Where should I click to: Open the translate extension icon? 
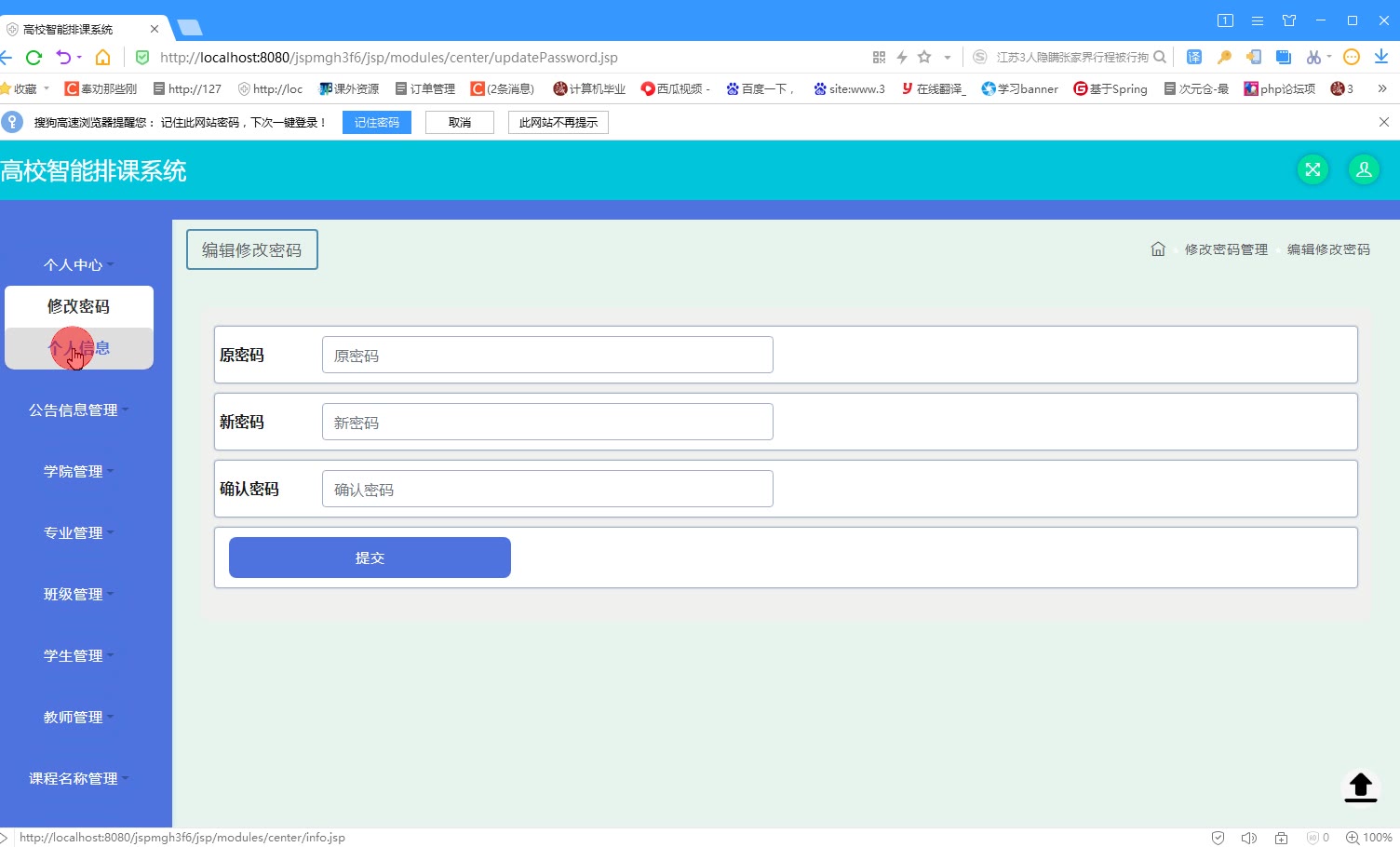tap(1194, 58)
